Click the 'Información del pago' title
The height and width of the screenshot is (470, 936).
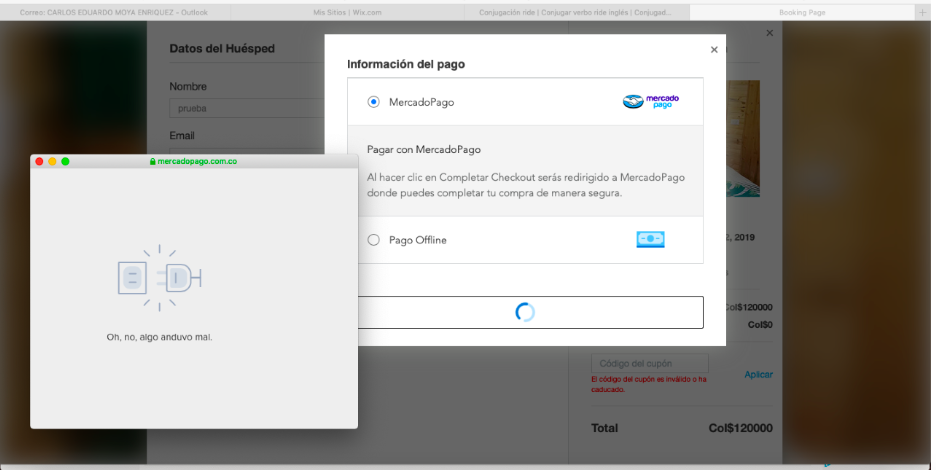coord(406,64)
